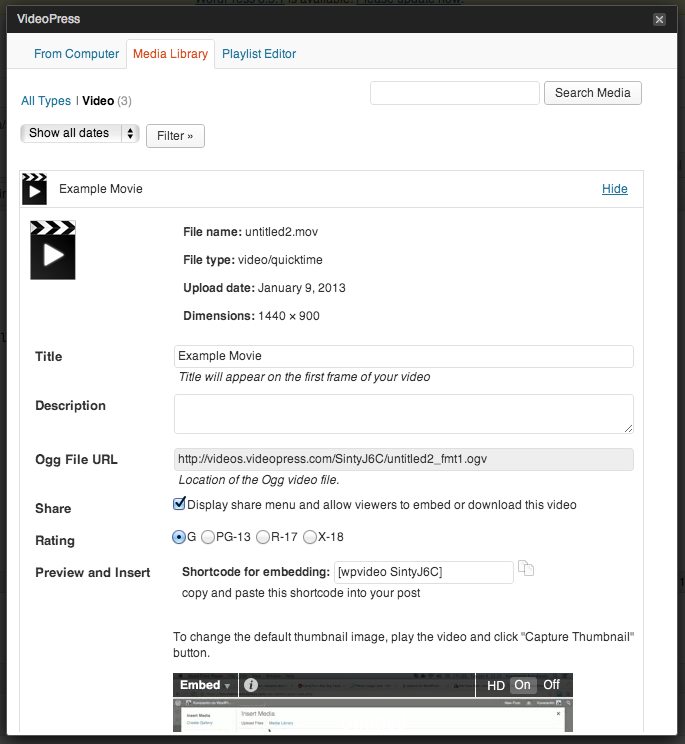The width and height of the screenshot is (685, 744).
Task: Click the Filter button
Action: [x=175, y=136]
